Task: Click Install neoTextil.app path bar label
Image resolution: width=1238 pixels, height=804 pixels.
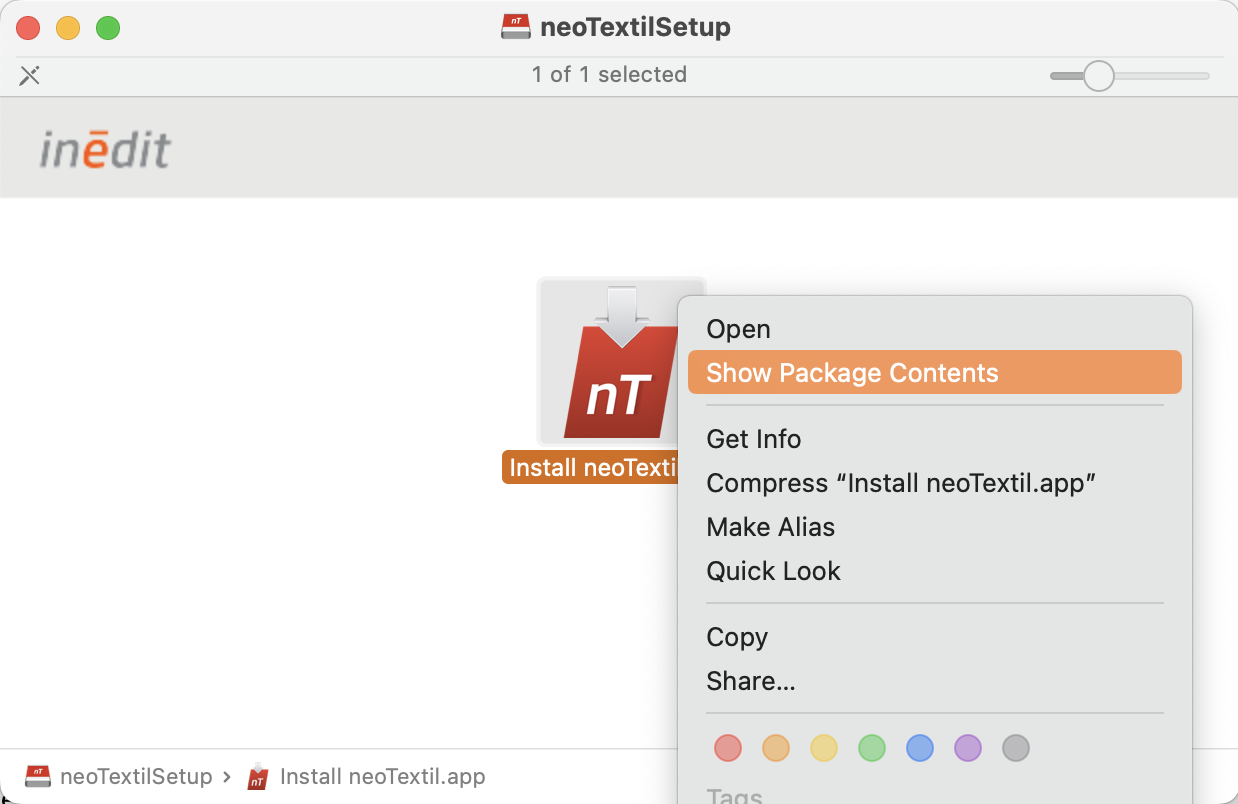Action: pyautogui.click(x=383, y=776)
